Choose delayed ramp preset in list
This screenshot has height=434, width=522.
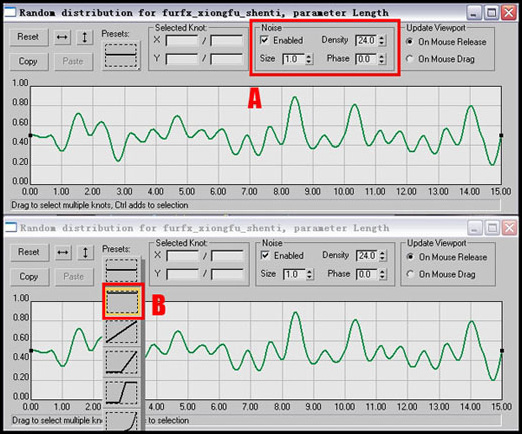pyautogui.click(x=122, y=362)
